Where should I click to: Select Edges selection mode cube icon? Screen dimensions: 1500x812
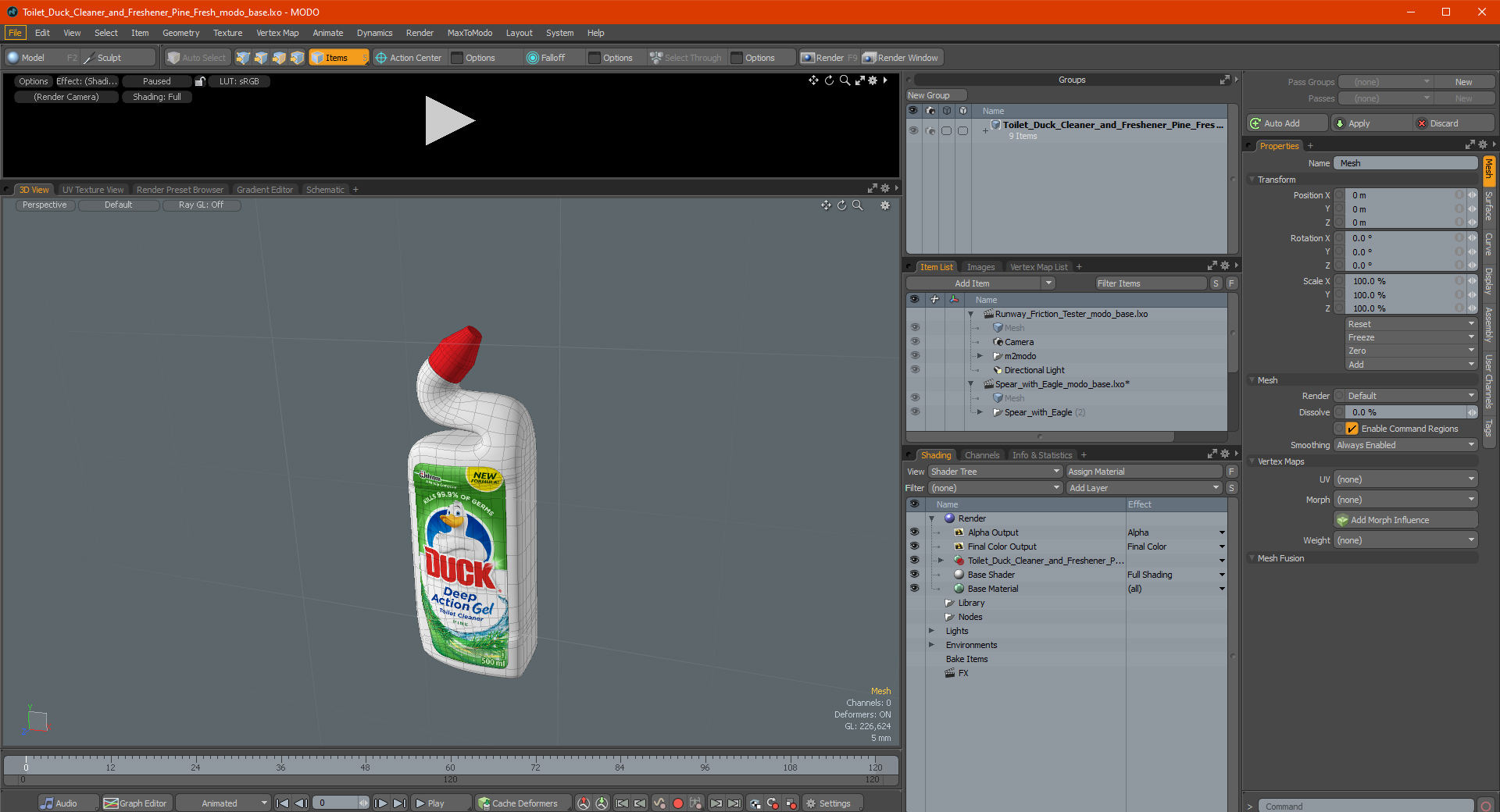click(x=261, y=58)
